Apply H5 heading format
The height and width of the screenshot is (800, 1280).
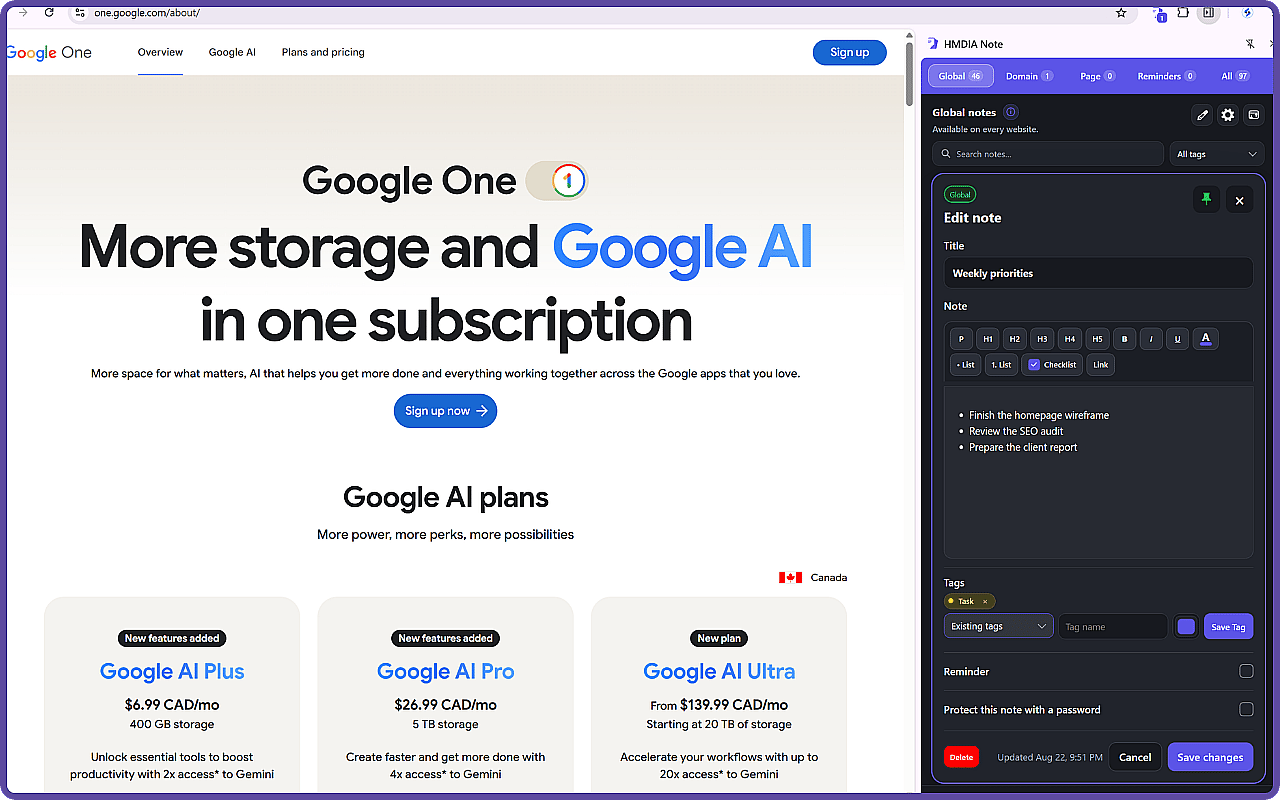1097,339
